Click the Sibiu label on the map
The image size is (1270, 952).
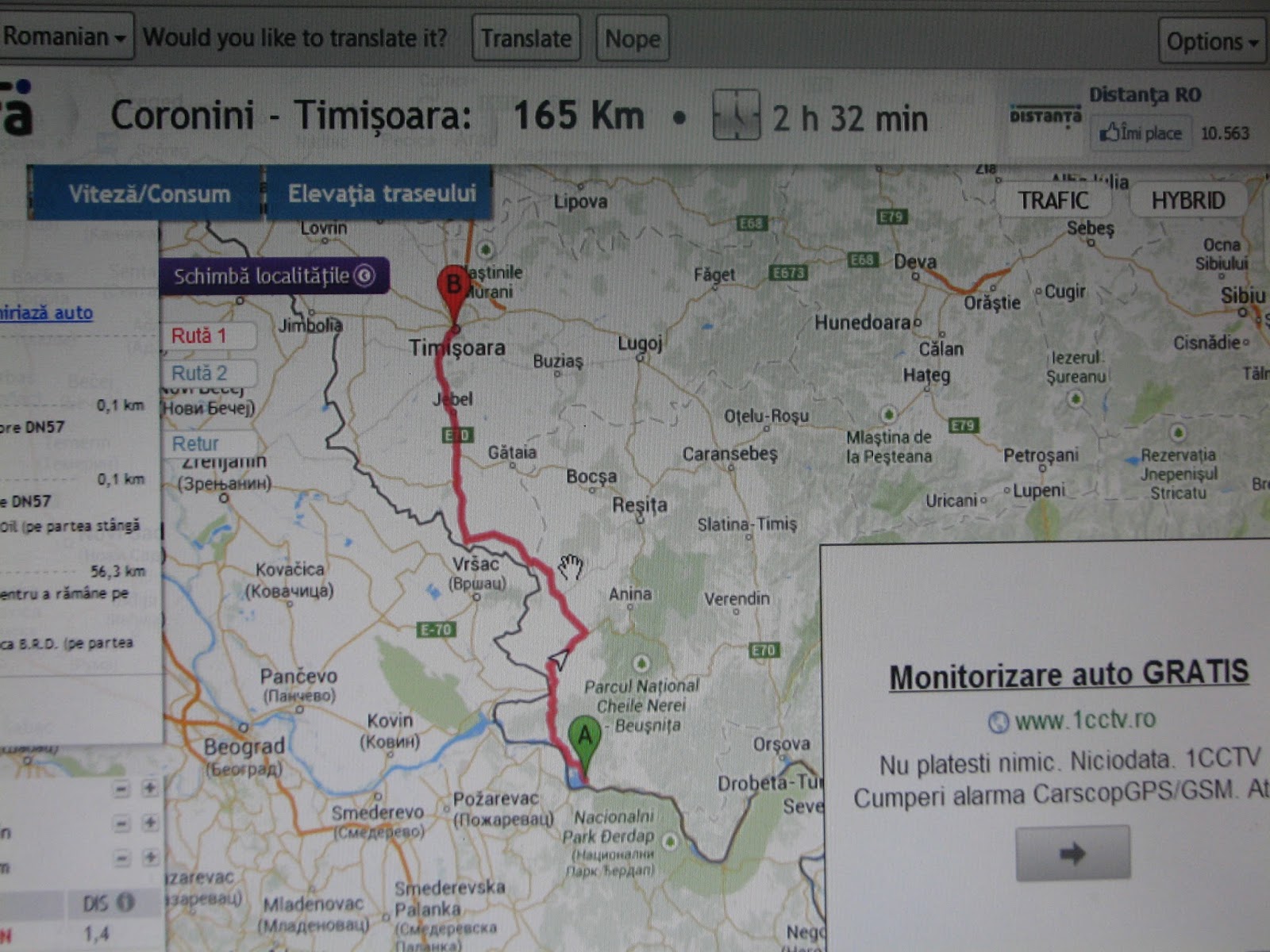tap(1243, 296)
